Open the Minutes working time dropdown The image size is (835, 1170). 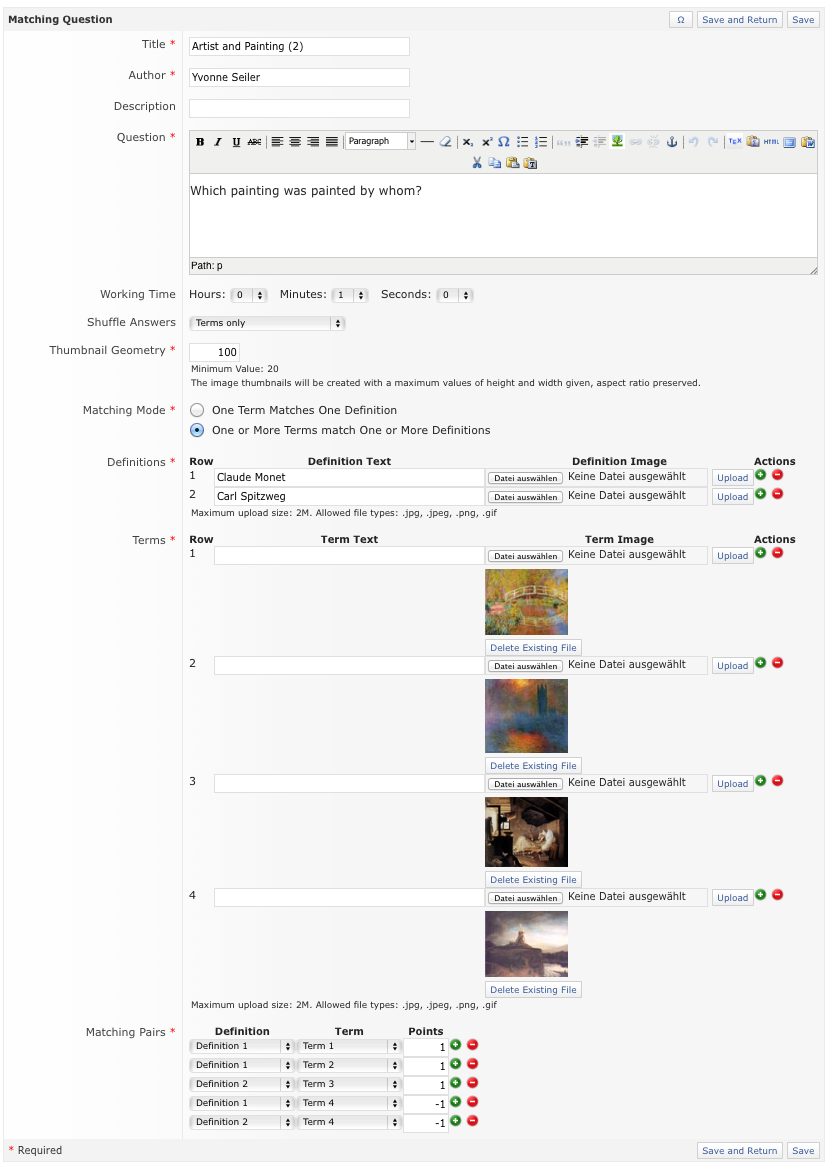coord(350,295)
